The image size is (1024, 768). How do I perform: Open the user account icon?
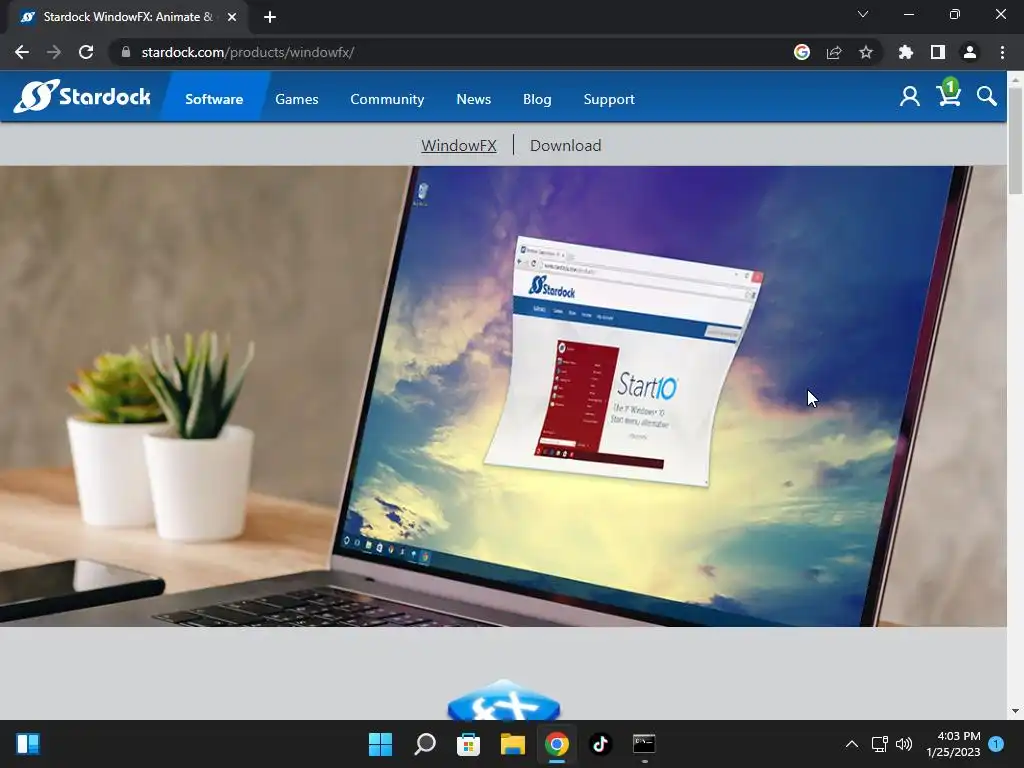pyautogui.click(x=909, y=97)
